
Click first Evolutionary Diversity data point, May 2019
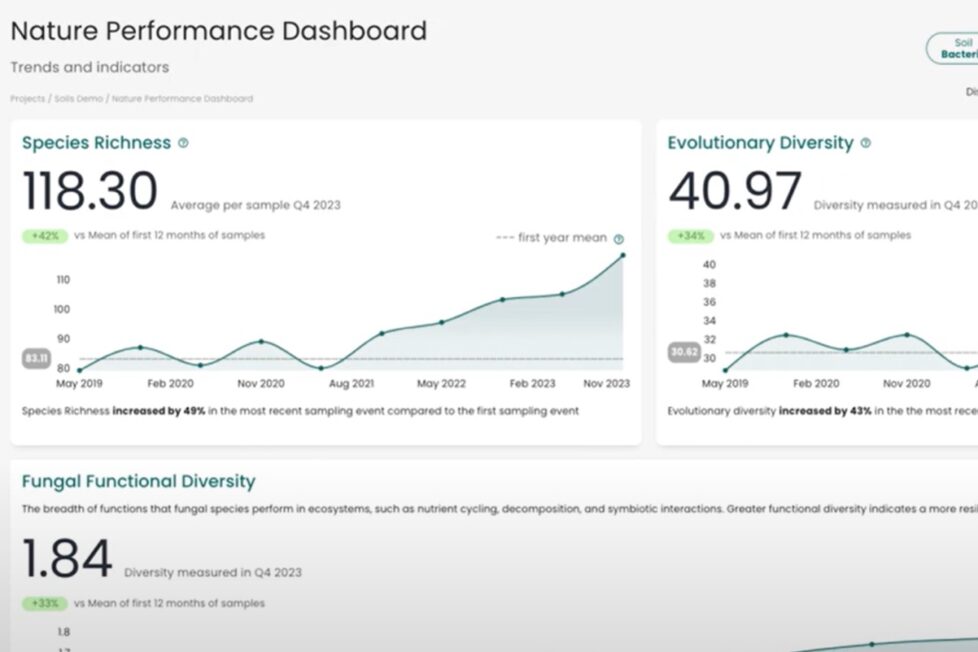click(726, 370)
